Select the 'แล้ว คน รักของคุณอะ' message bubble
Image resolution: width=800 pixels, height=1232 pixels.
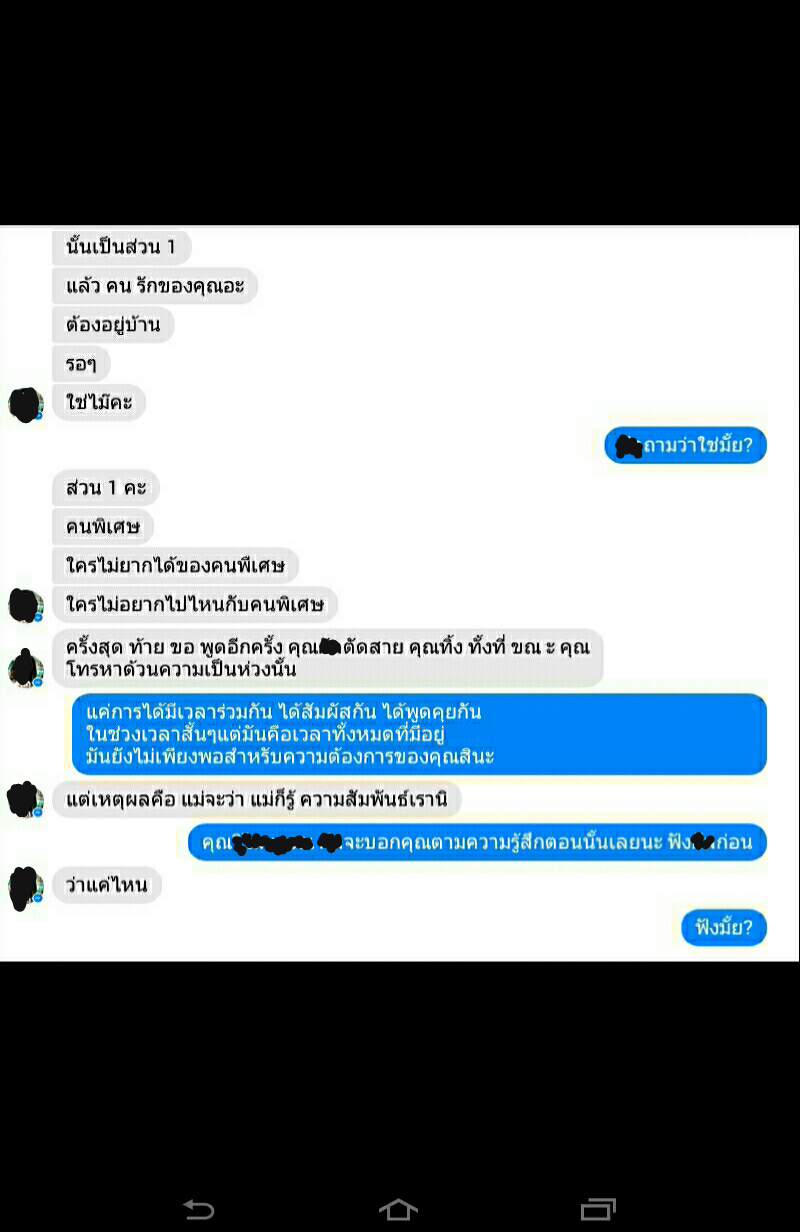155,286
